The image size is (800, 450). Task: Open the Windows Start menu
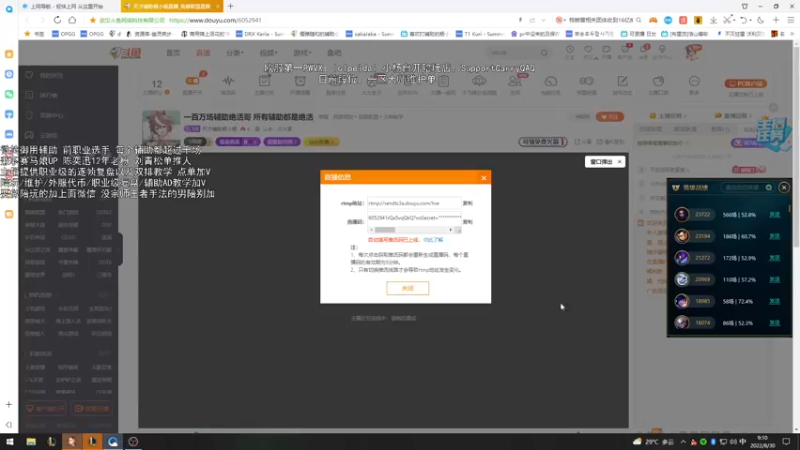9,441
